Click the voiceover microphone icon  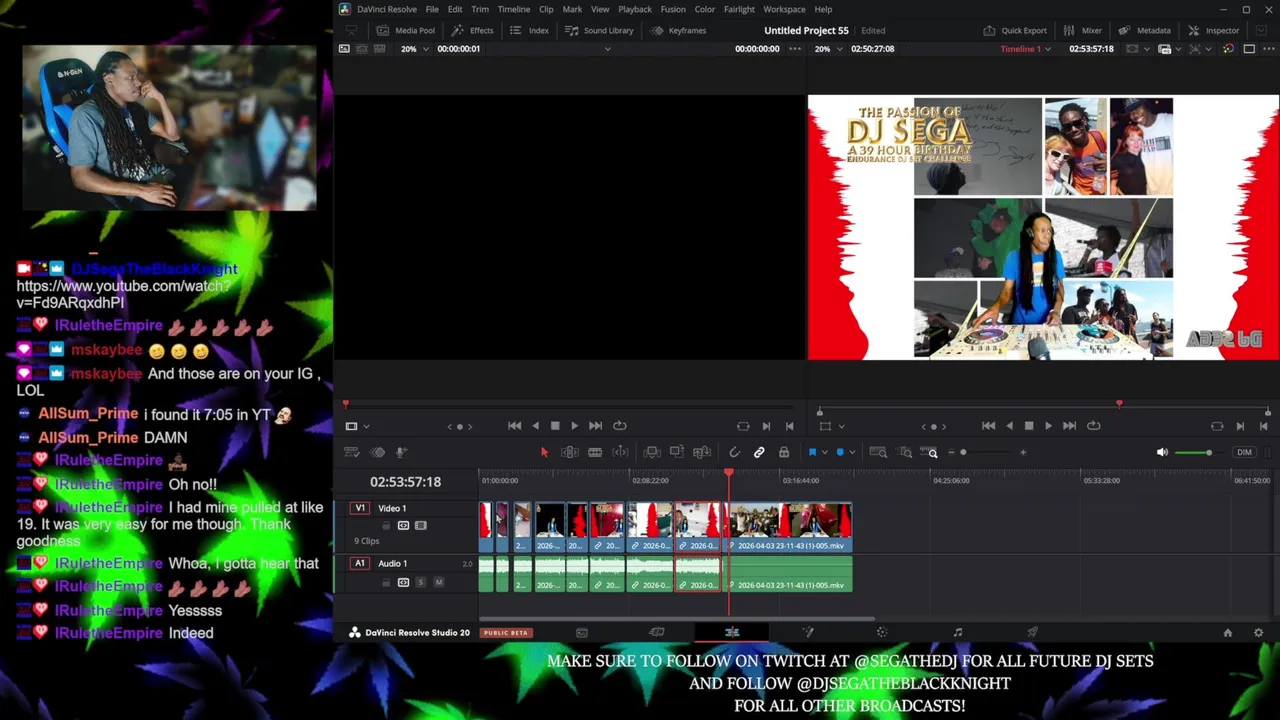402,453
